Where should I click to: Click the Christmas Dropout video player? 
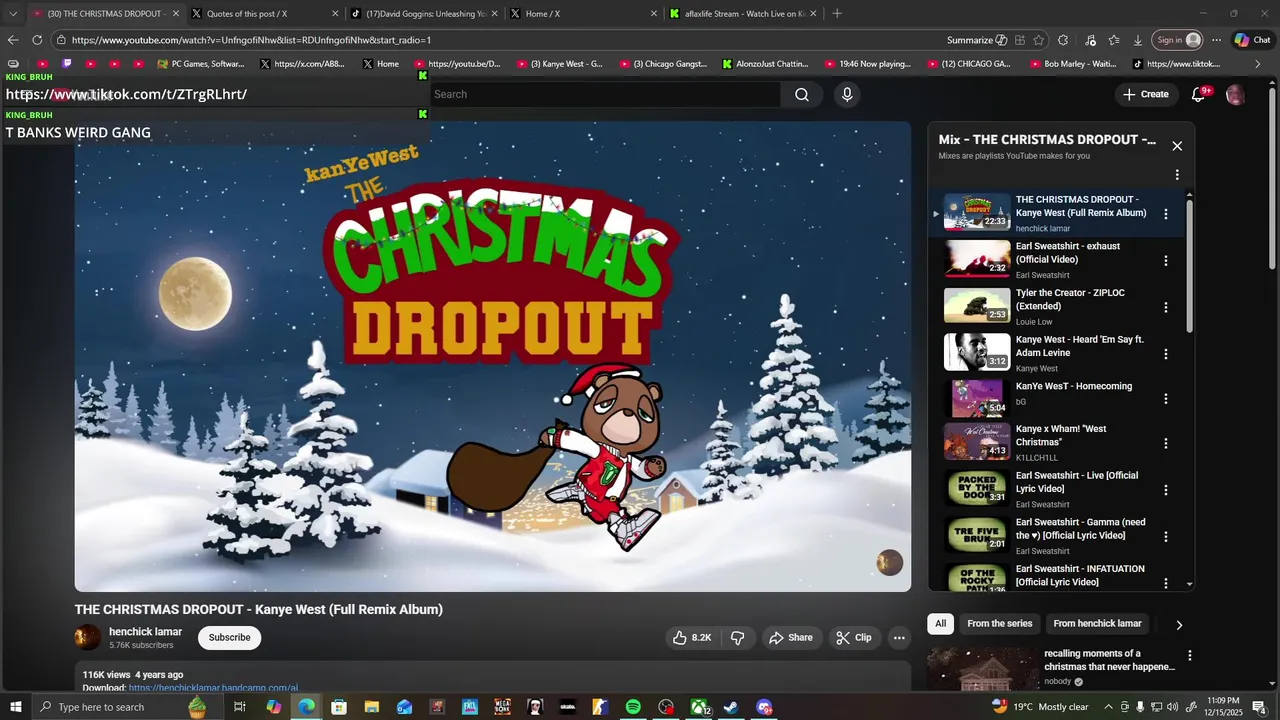[493, 357]
